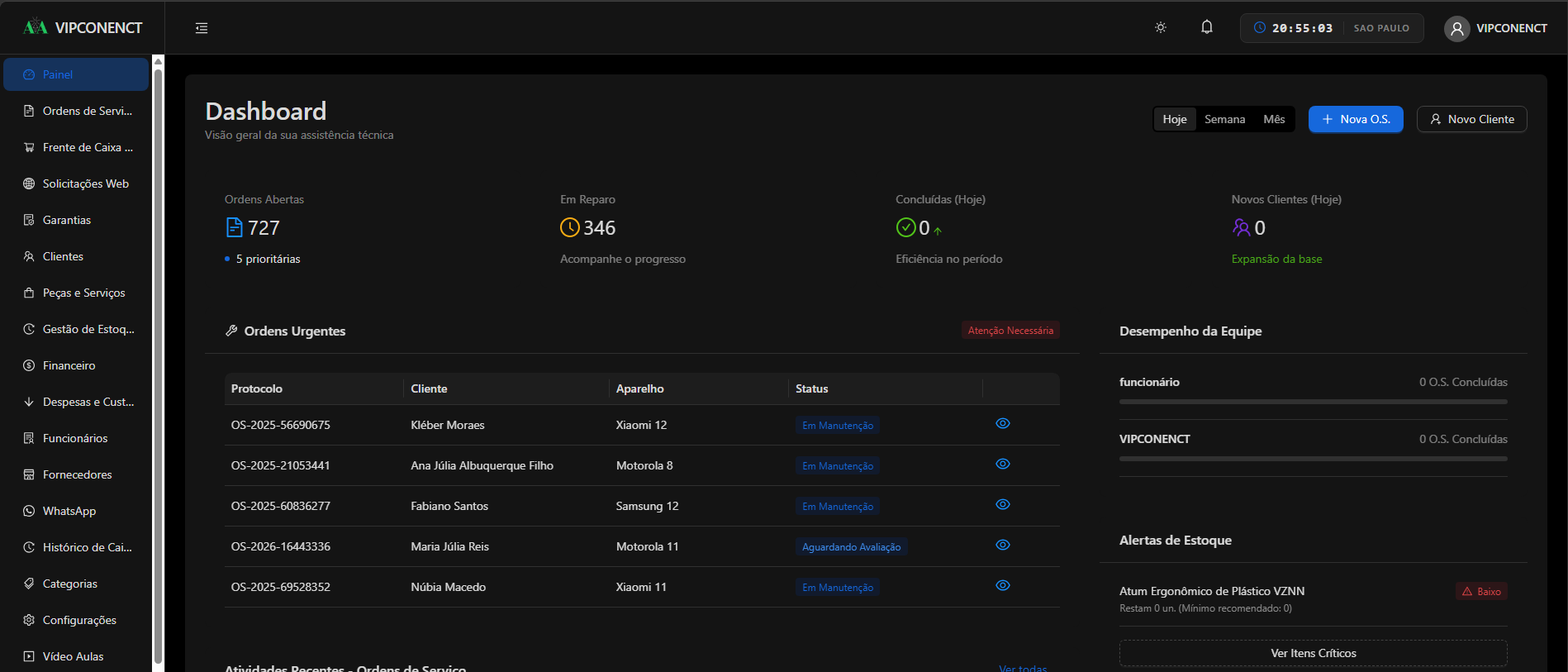View Núbia Macedo order eye icon
This screenshot has width=1568, height=672.
click(1003, 586)
